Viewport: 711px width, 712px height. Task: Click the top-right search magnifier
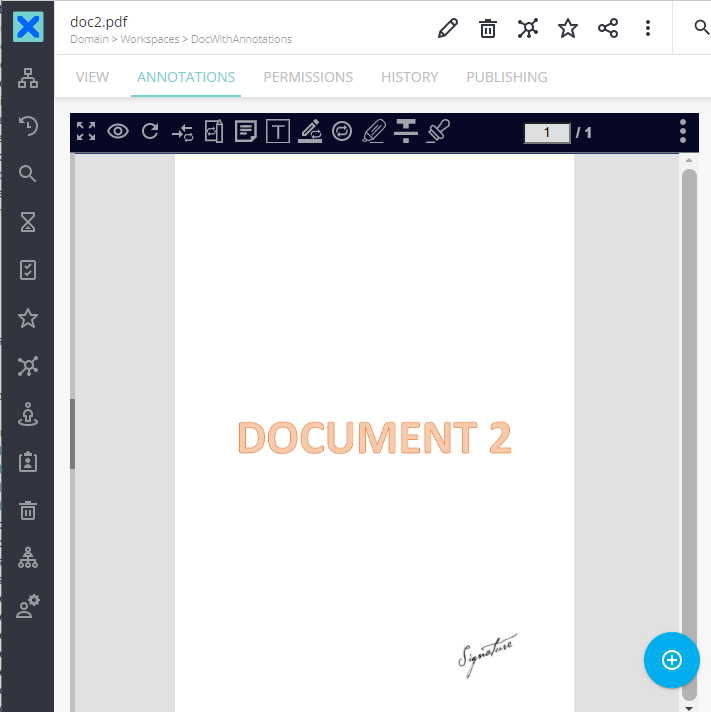point(701,27)
